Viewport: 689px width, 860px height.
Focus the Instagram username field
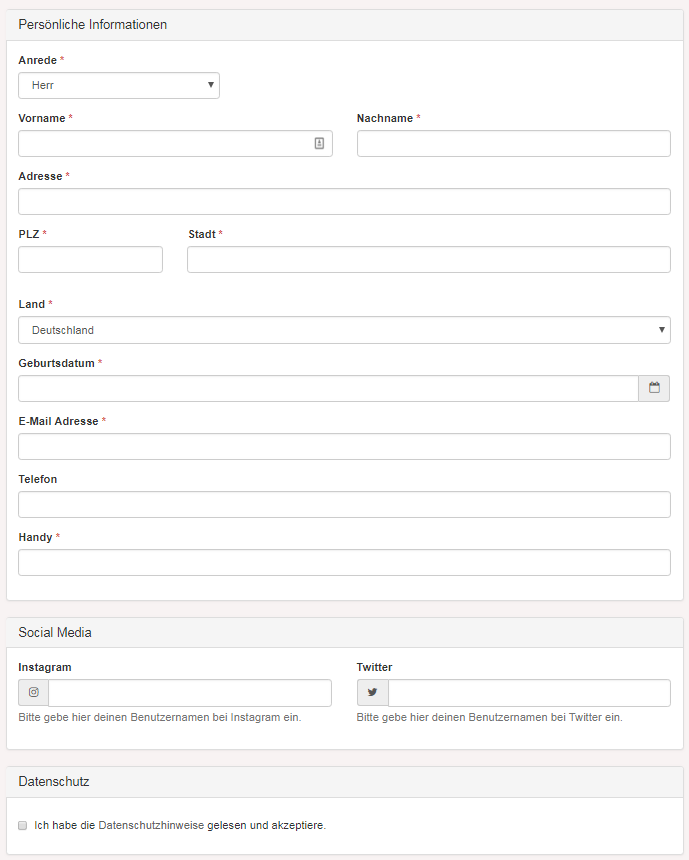click(x=190, y=693)
